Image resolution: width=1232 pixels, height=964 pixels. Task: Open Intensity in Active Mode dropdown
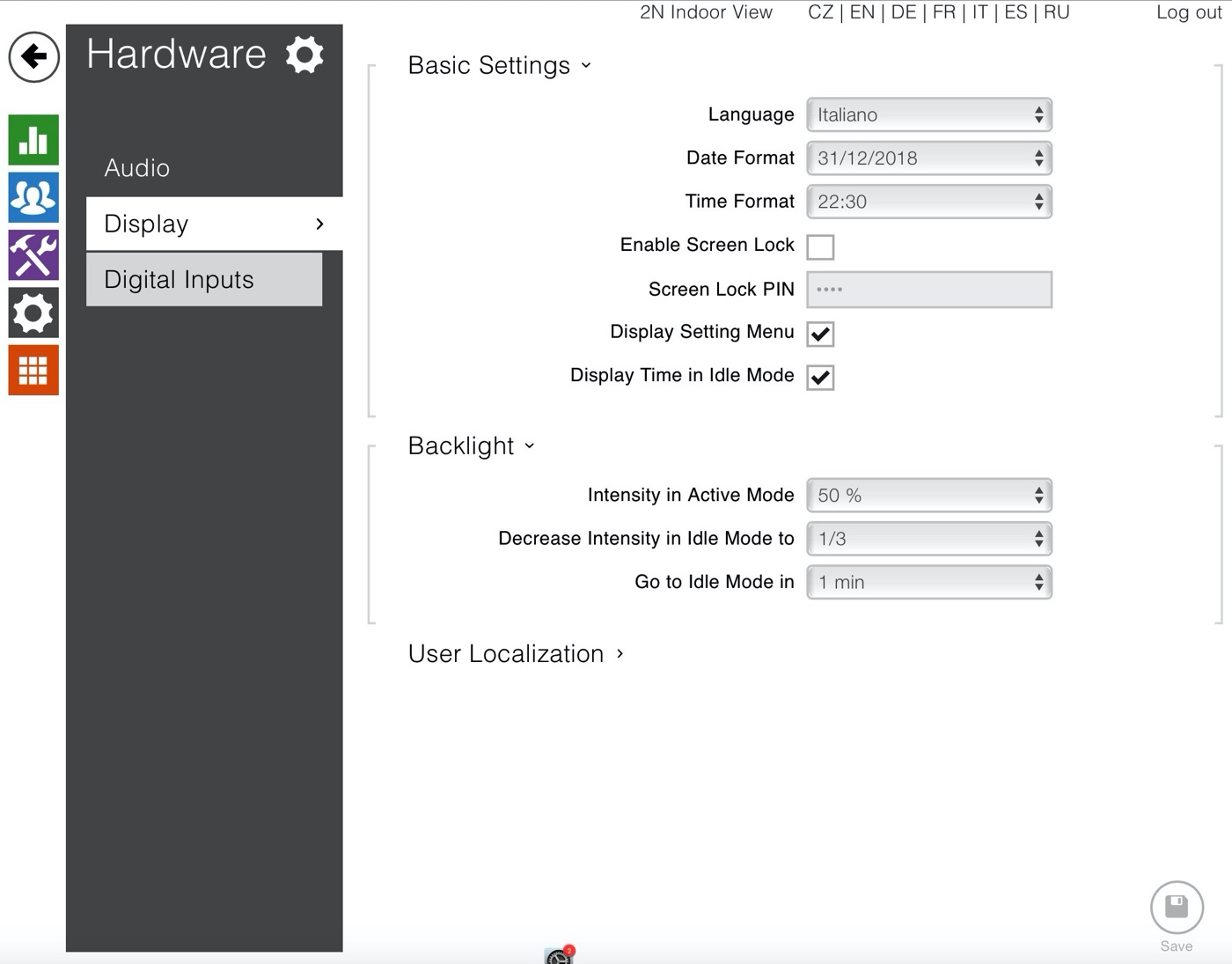click(929, 496)
